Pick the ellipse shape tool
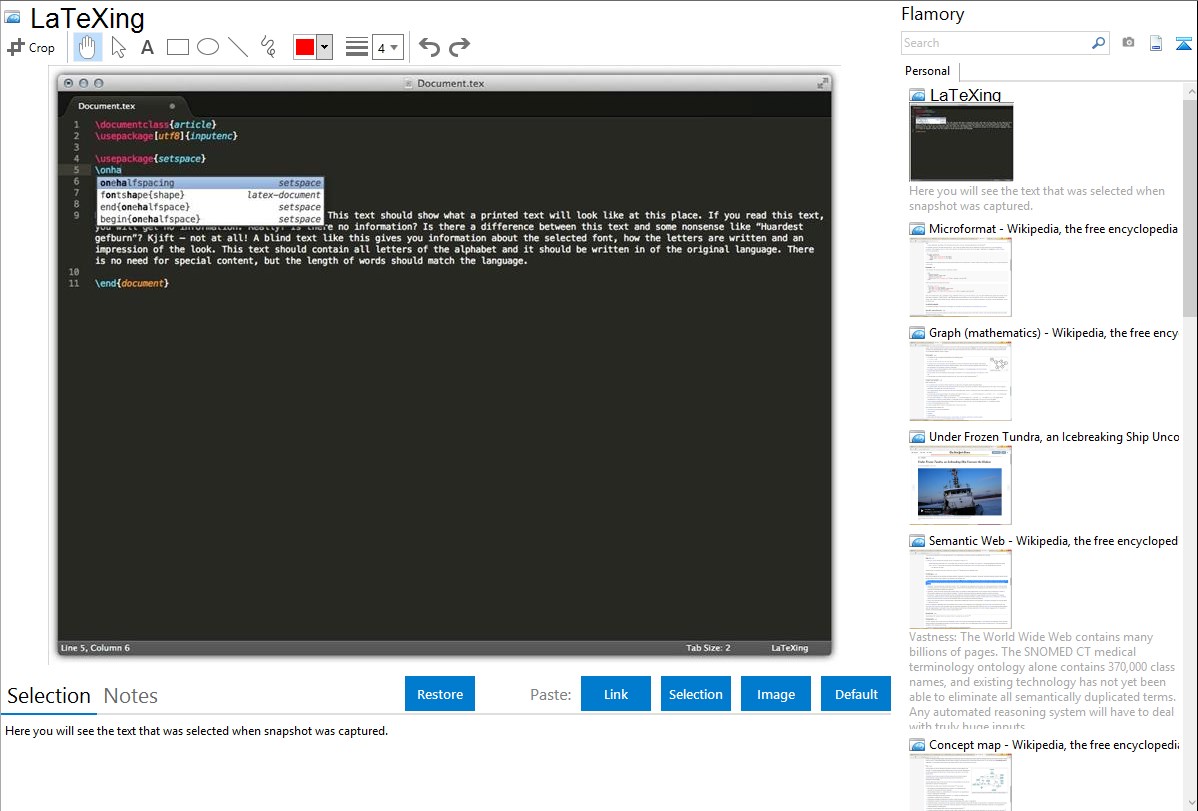This screenshot has height=811, width=1198. (x=208, y=47)
